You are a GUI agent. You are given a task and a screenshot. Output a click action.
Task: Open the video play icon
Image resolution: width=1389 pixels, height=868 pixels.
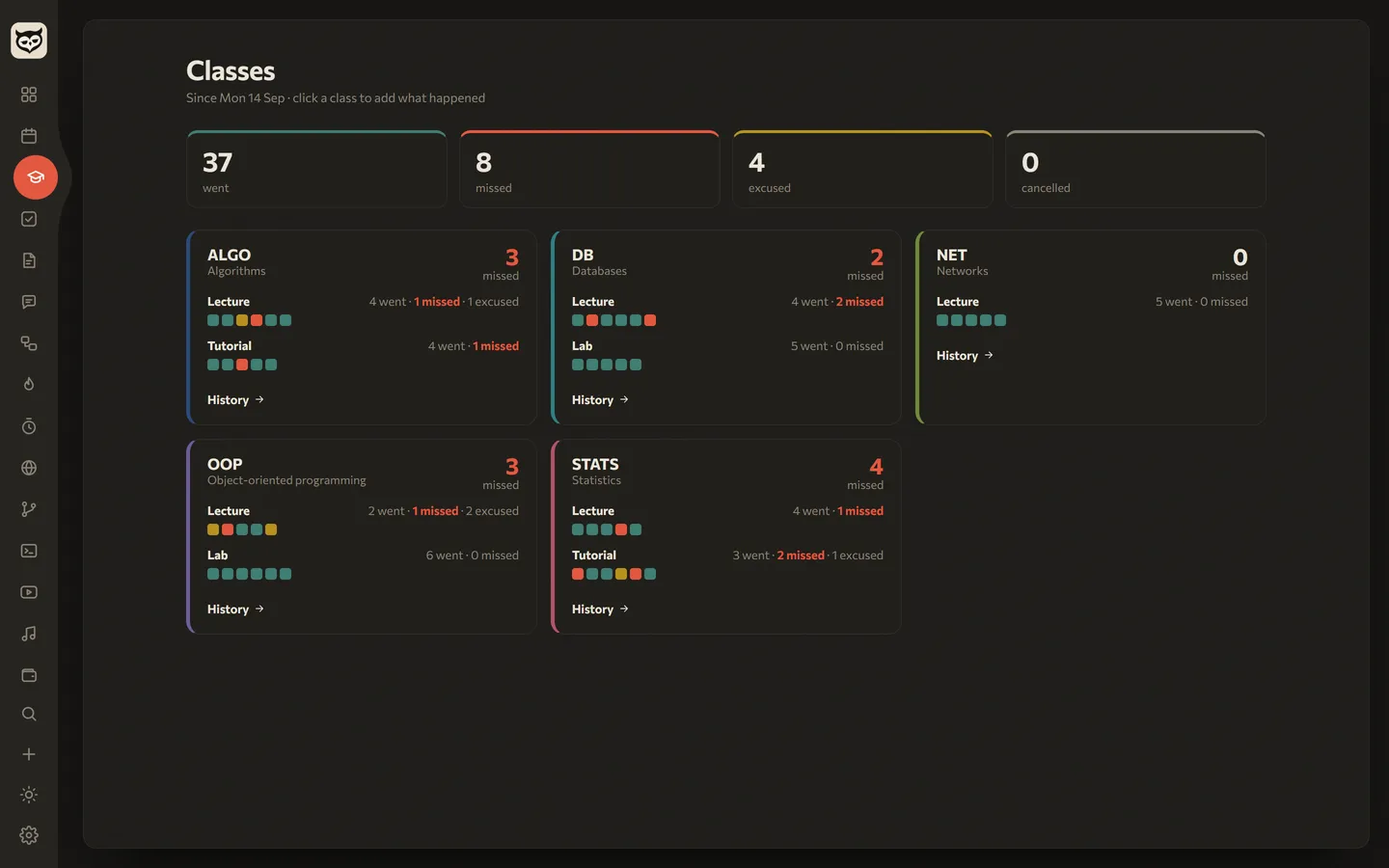pyautogui.click(x=29, y=592)
